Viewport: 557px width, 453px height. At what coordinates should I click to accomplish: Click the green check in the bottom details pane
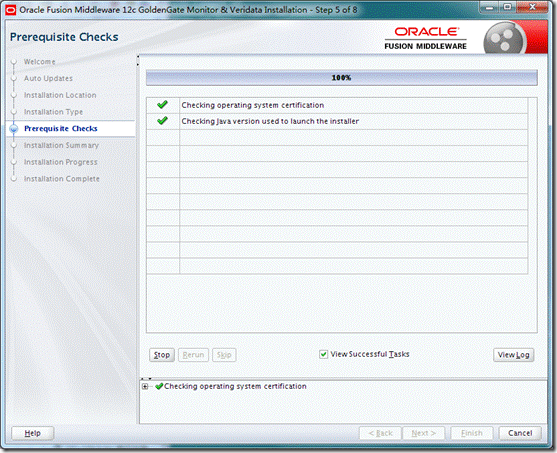coord(159,386)
